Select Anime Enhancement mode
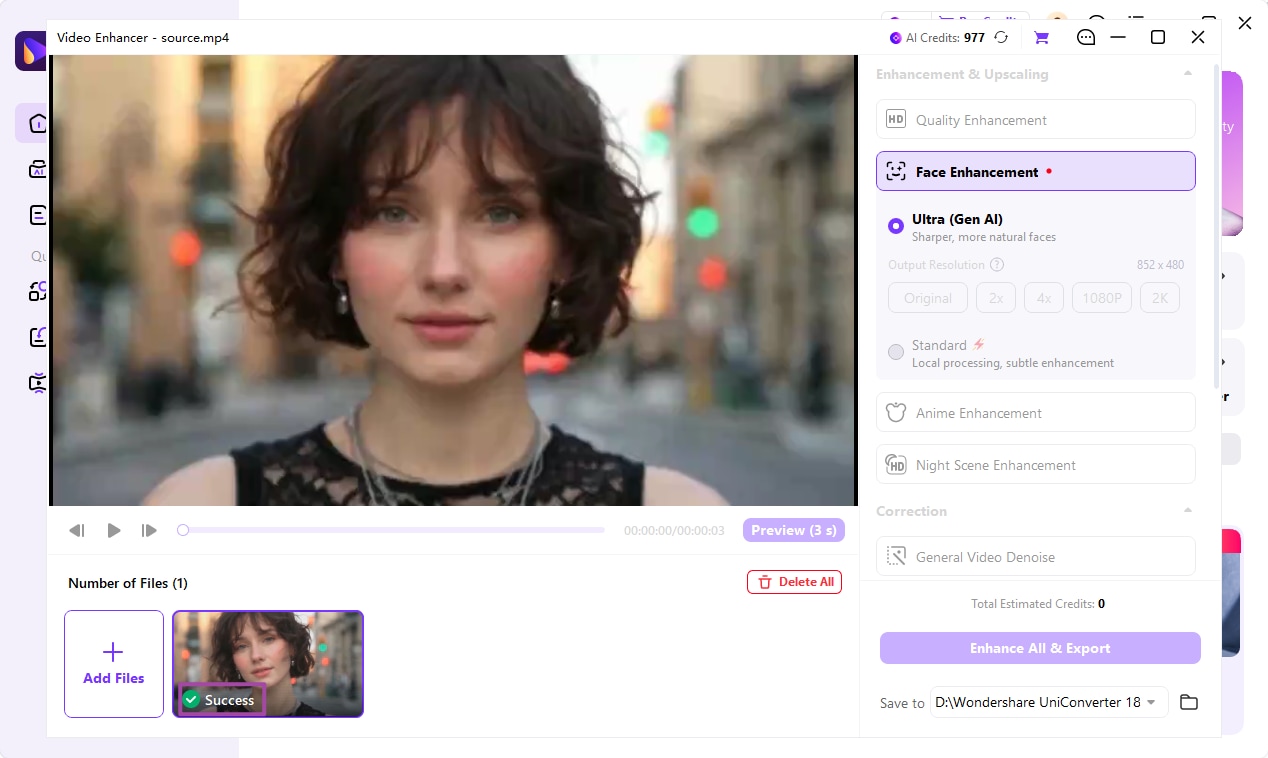 pyautogui.click(x=1036, y=412)
